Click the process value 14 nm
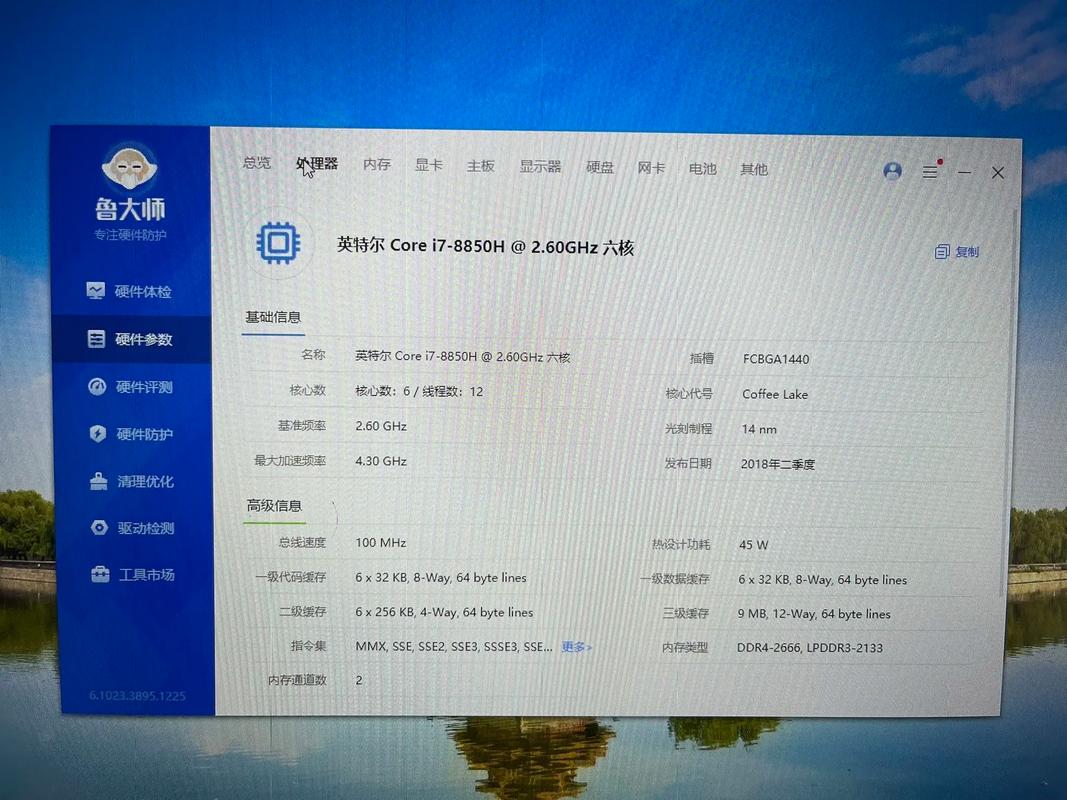Viewport: 1067px width, 800px height. point(759,429)
